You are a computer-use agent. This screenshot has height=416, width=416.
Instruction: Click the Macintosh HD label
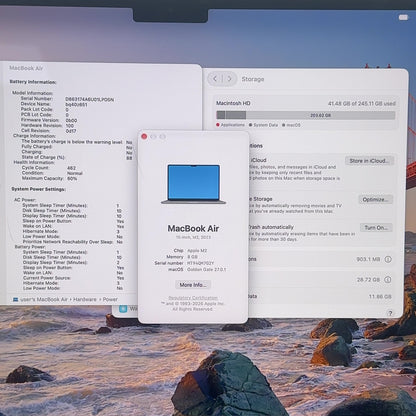[x=233, y=103]
